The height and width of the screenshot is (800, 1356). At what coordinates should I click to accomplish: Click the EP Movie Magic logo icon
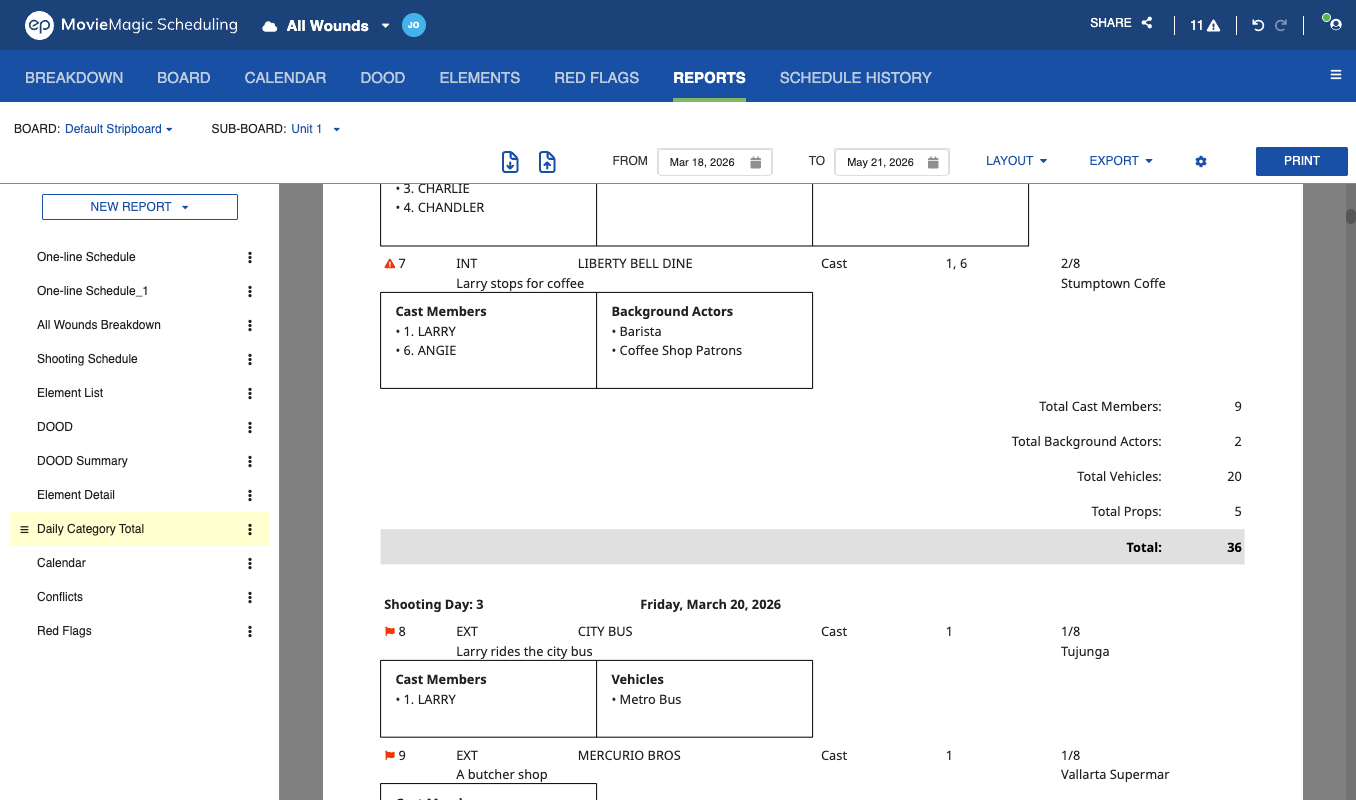[x=39, y=25]
